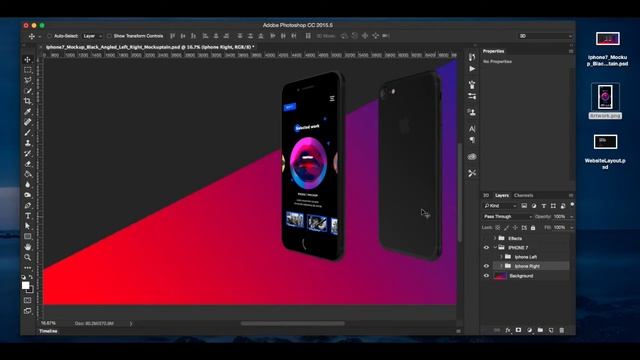Select the History Brush tool

[x=28, y=153]
